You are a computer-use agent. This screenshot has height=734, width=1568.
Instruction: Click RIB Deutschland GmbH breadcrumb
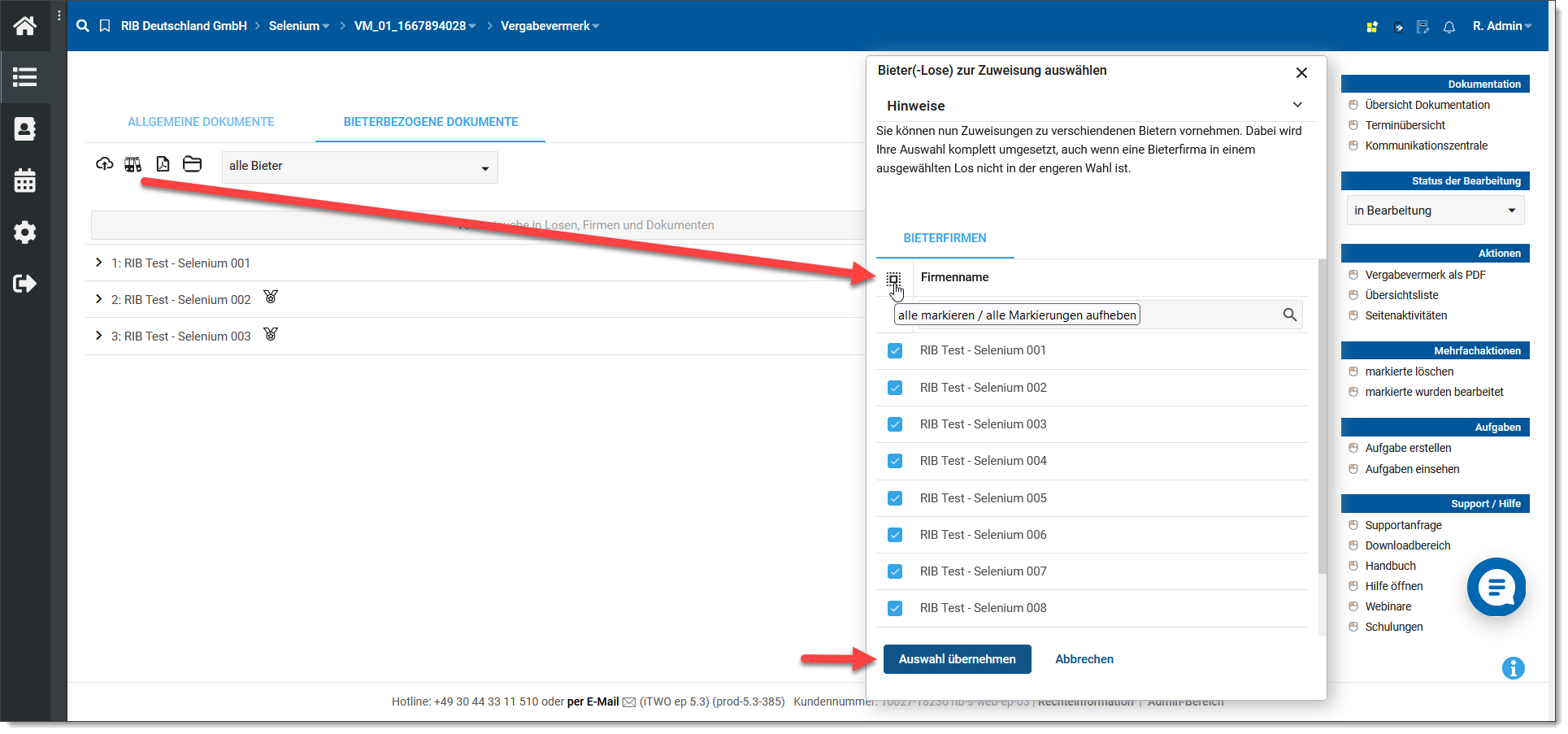pyautogui.click(x=184, y=26)
